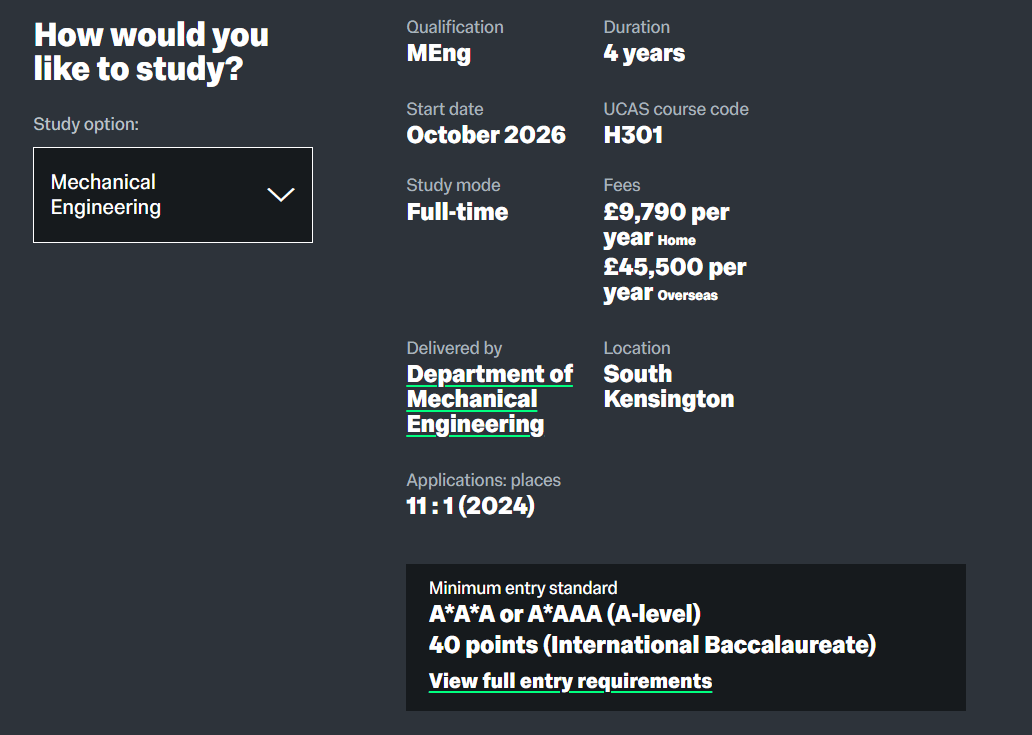Click the chevron arrow in Study option box
Viewport: 1032px width, 735px height.
tap(280, 195)
